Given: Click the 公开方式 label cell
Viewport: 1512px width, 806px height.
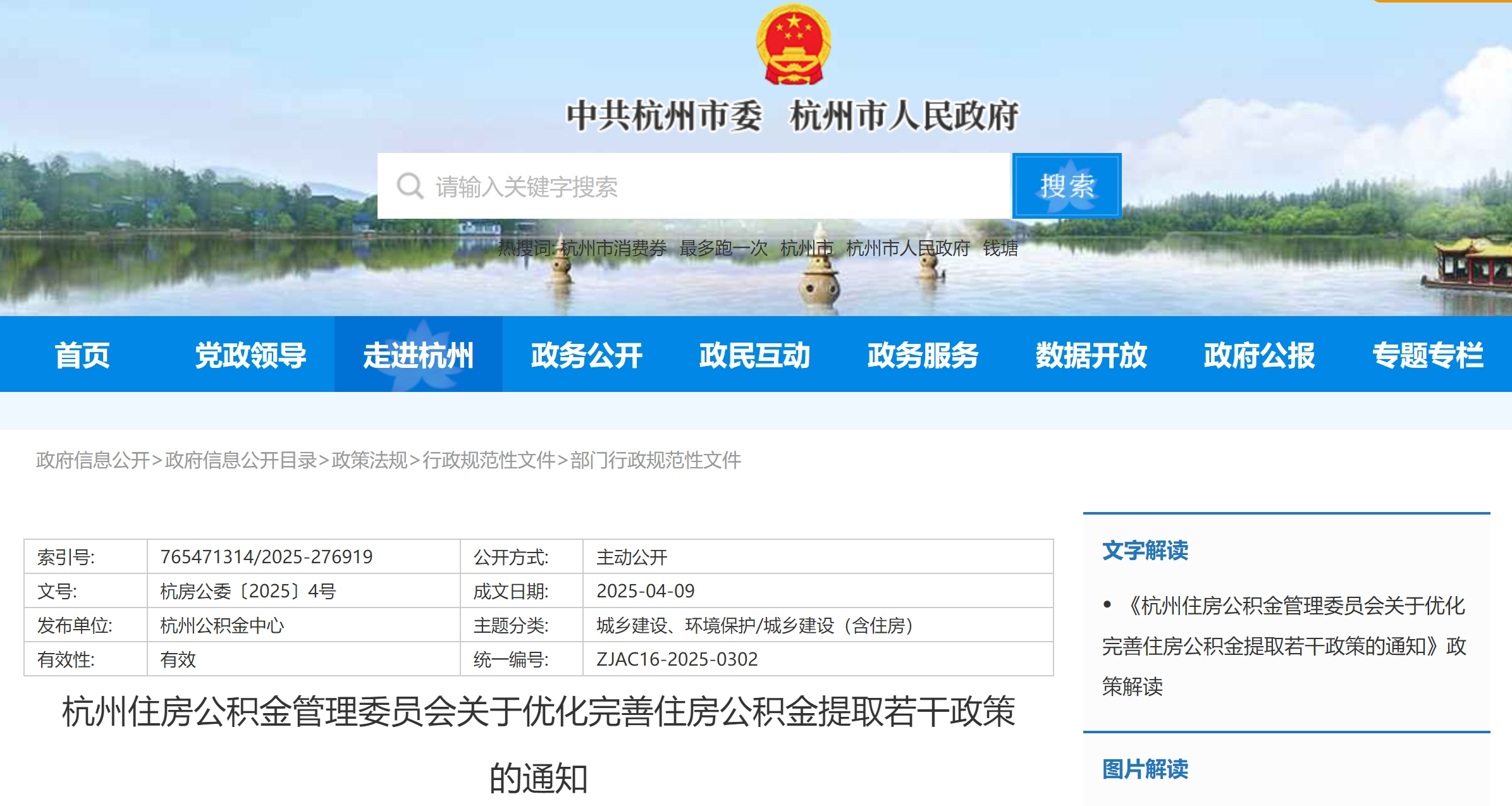Looking at the screenshot, I should point(522,557).
